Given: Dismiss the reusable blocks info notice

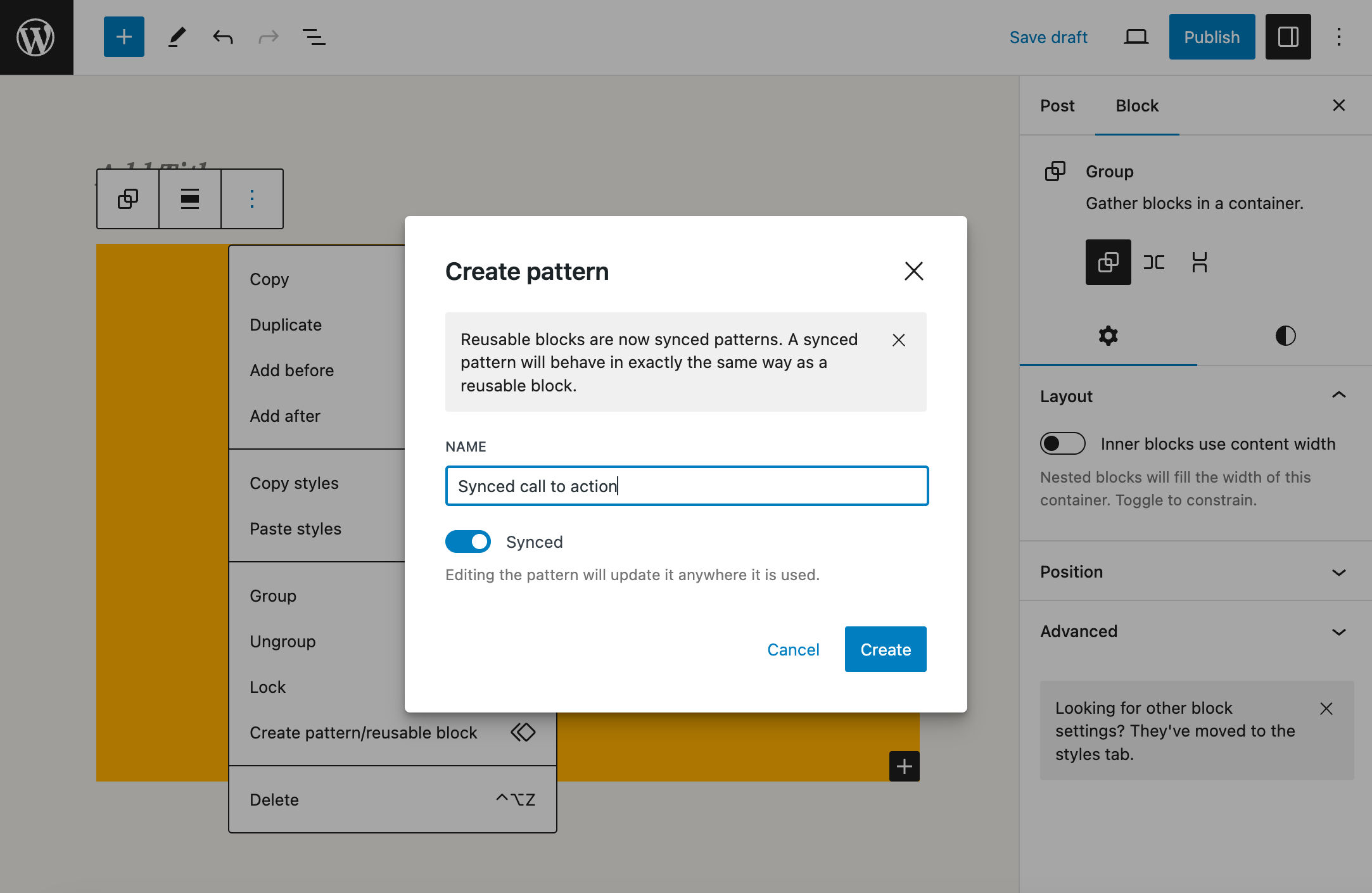Looking at the screenshot, I should [x=899, y=340].
